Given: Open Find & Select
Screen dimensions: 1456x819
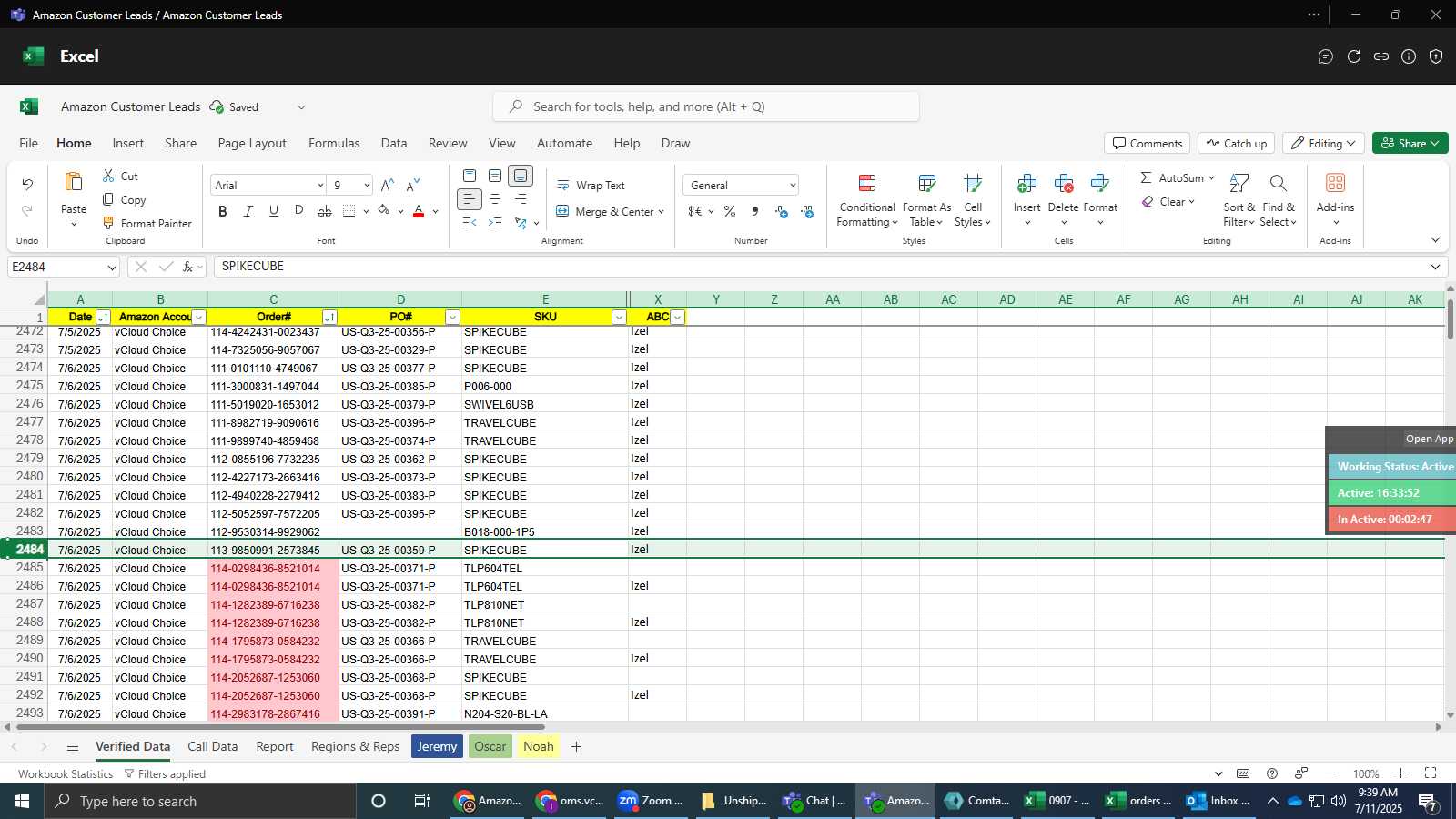Looking at the screenshot, I should click(x=1279, y=200).
